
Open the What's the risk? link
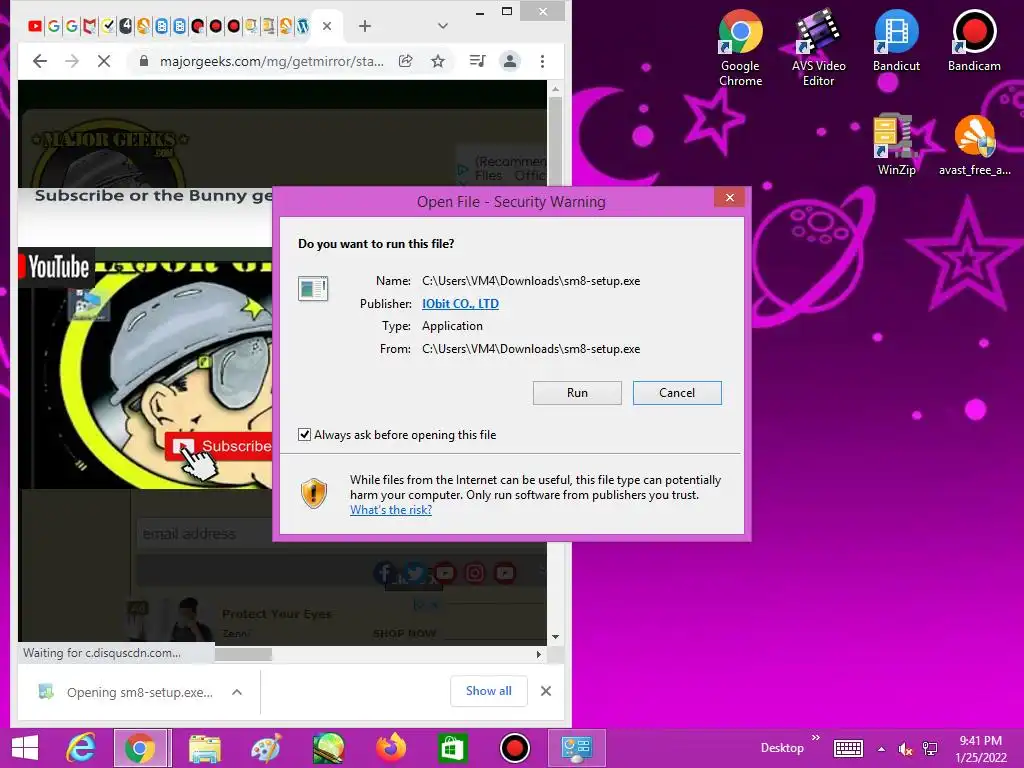tap(391, 510)
